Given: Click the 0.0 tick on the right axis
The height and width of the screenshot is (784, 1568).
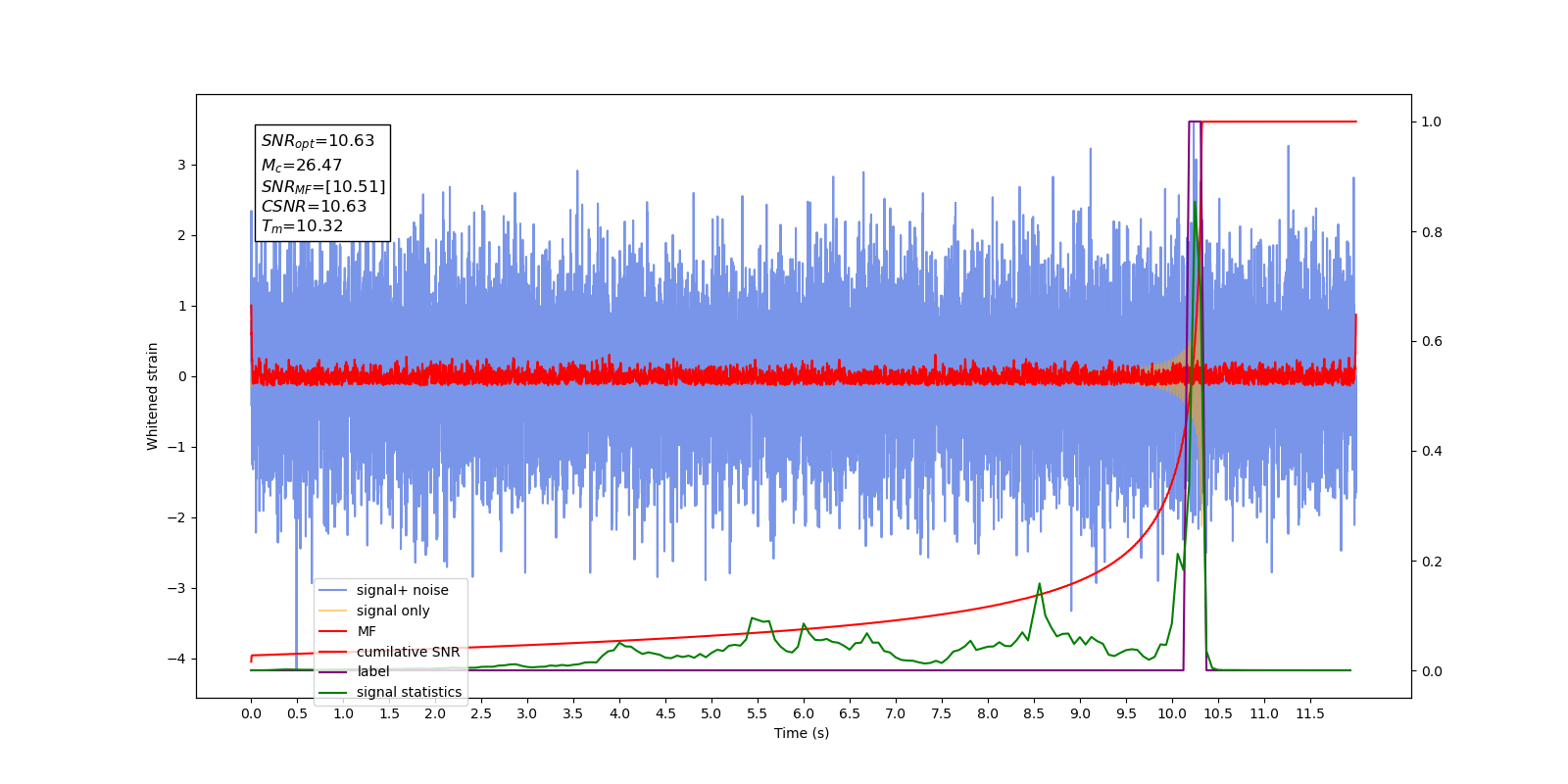Looking at the screenshot, I should pyautogui.click(x=1432, y=671).
